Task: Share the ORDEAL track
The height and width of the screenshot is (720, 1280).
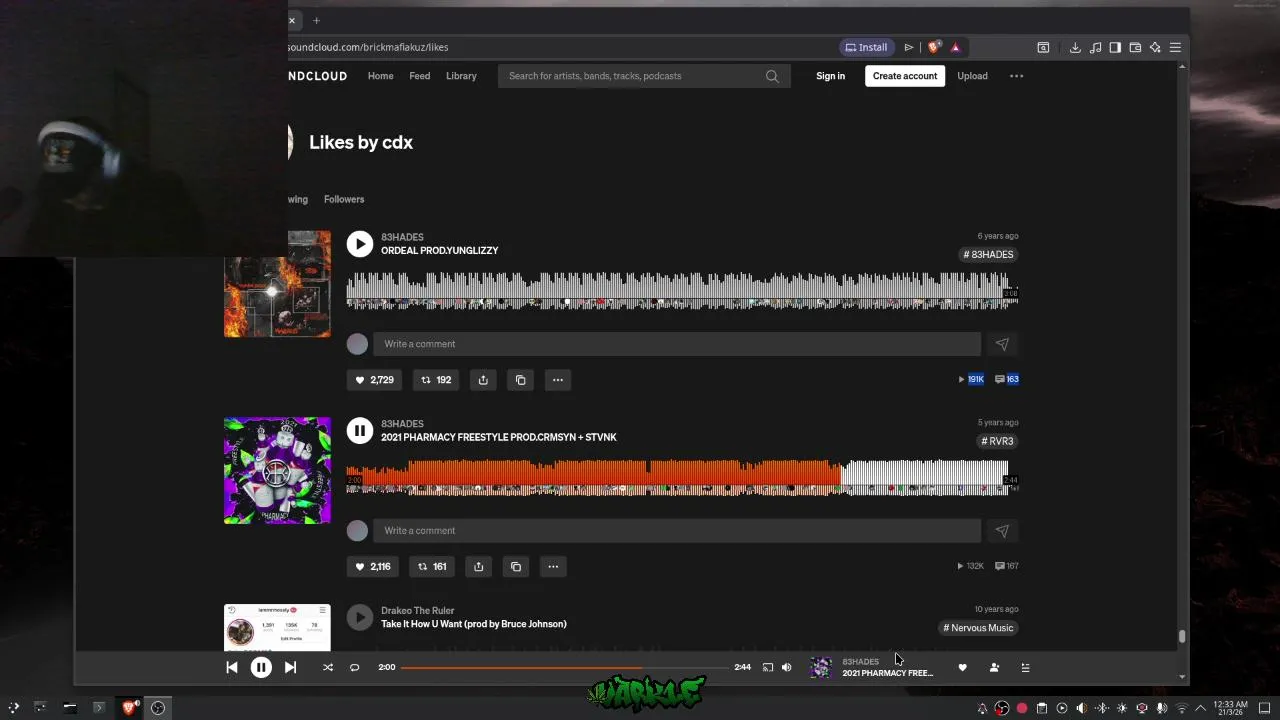Action: click(483, 380)
